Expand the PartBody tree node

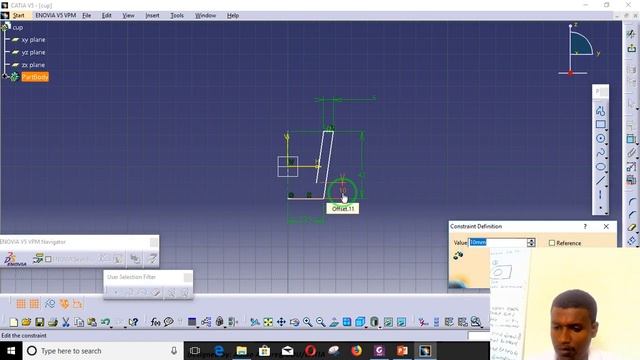(x=5, y=76)
